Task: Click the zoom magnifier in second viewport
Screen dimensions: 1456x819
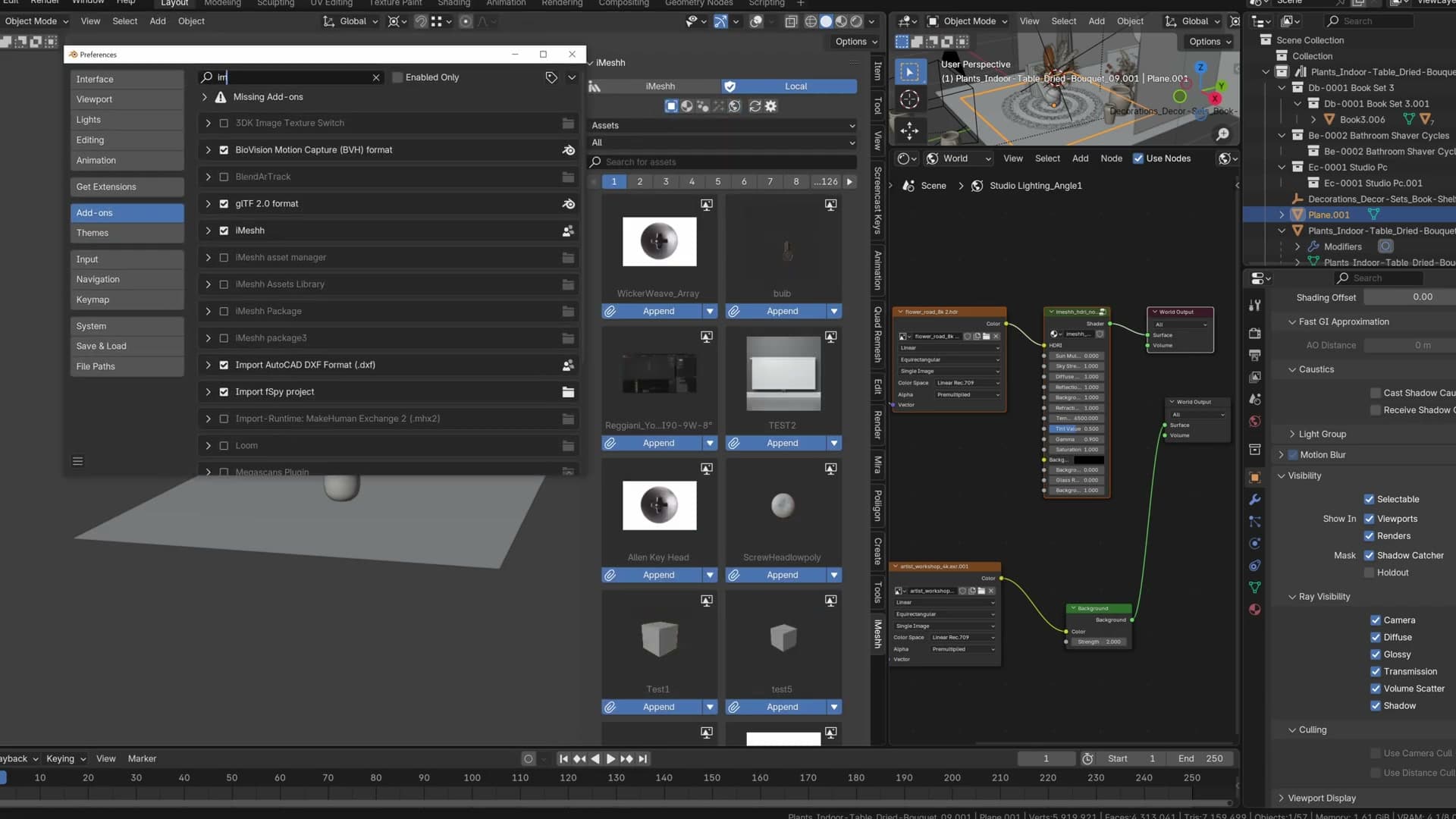Action: 1222,134
